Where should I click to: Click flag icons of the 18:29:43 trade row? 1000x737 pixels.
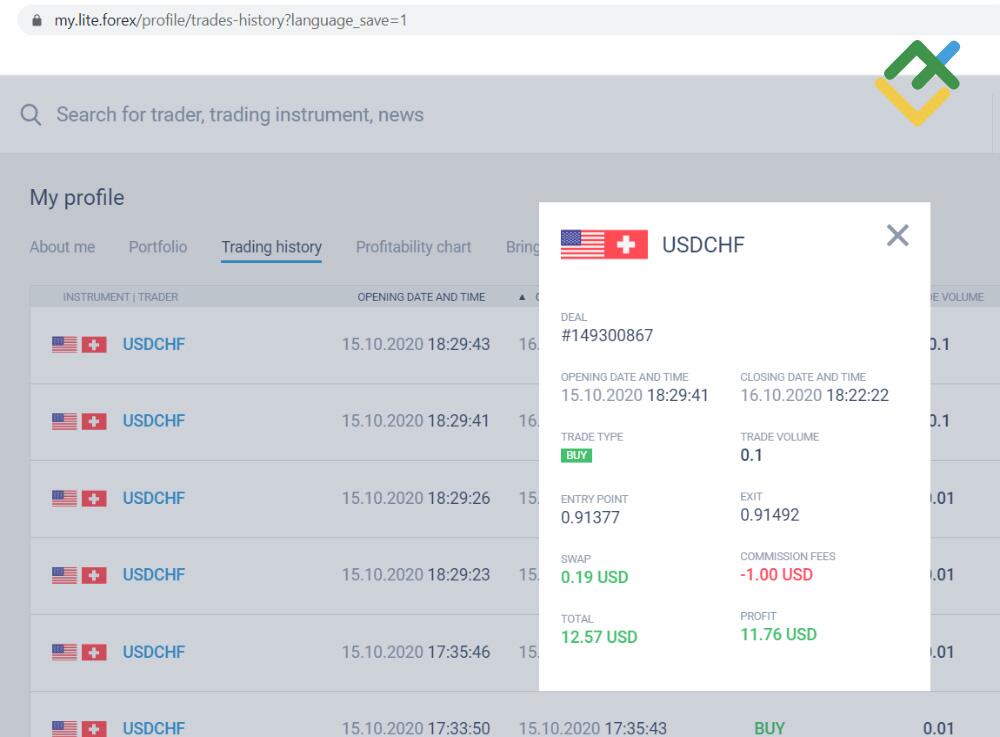tap(79, 345)
